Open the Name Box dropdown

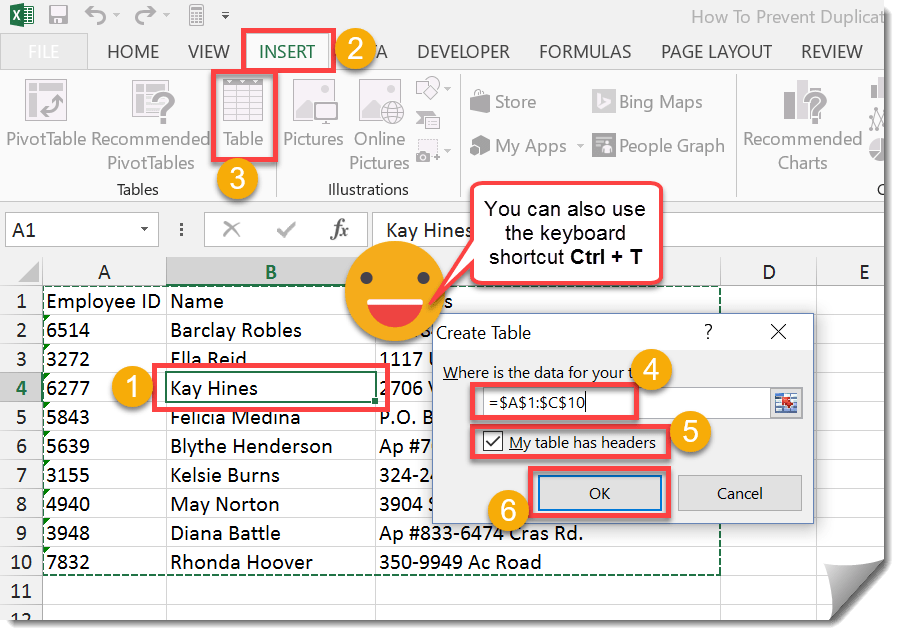click(x=144, y=230)
